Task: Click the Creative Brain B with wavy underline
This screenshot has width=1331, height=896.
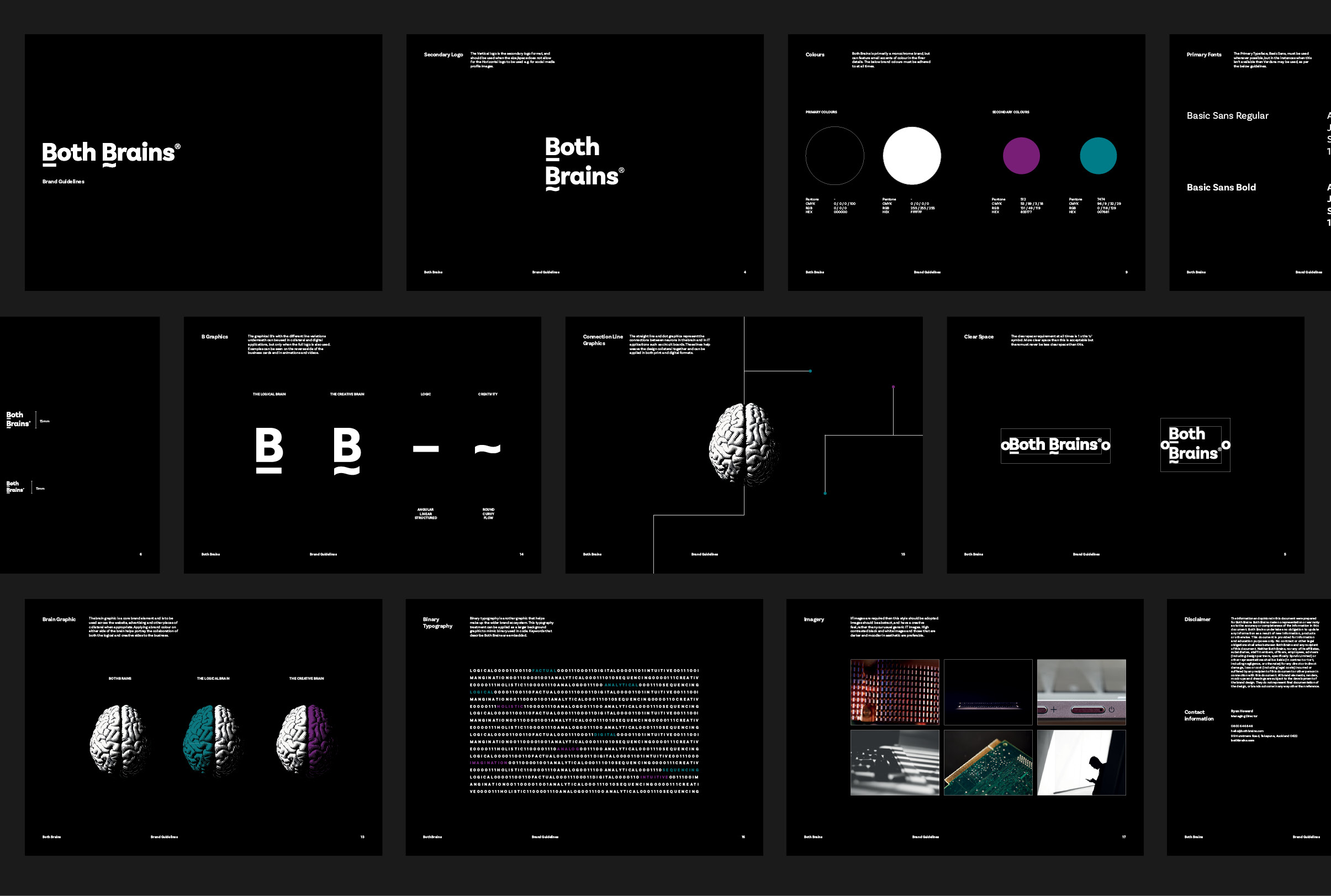Action: point(347,450)
